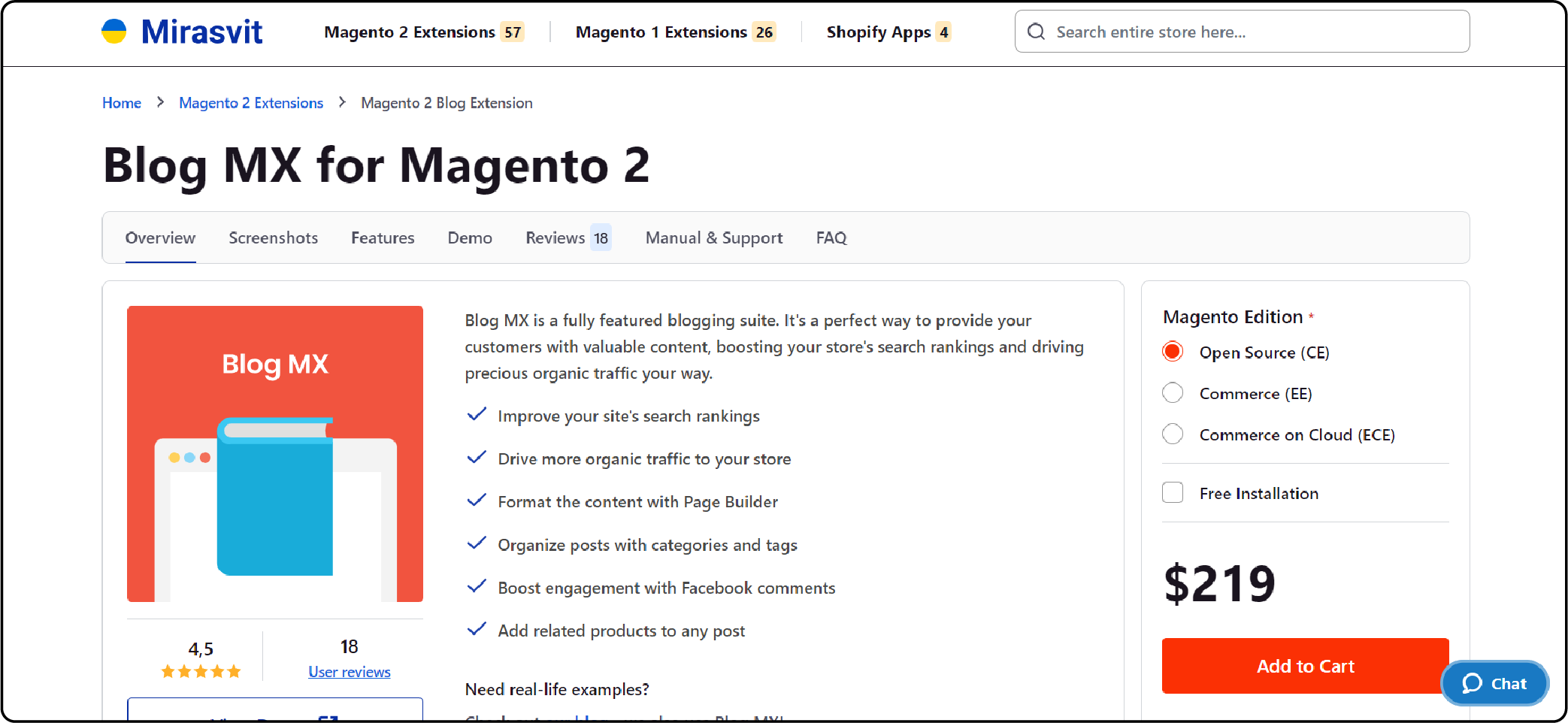Click the 'Magento Edition' label
1568x723 pixels.
click(x=1233, y=316)
